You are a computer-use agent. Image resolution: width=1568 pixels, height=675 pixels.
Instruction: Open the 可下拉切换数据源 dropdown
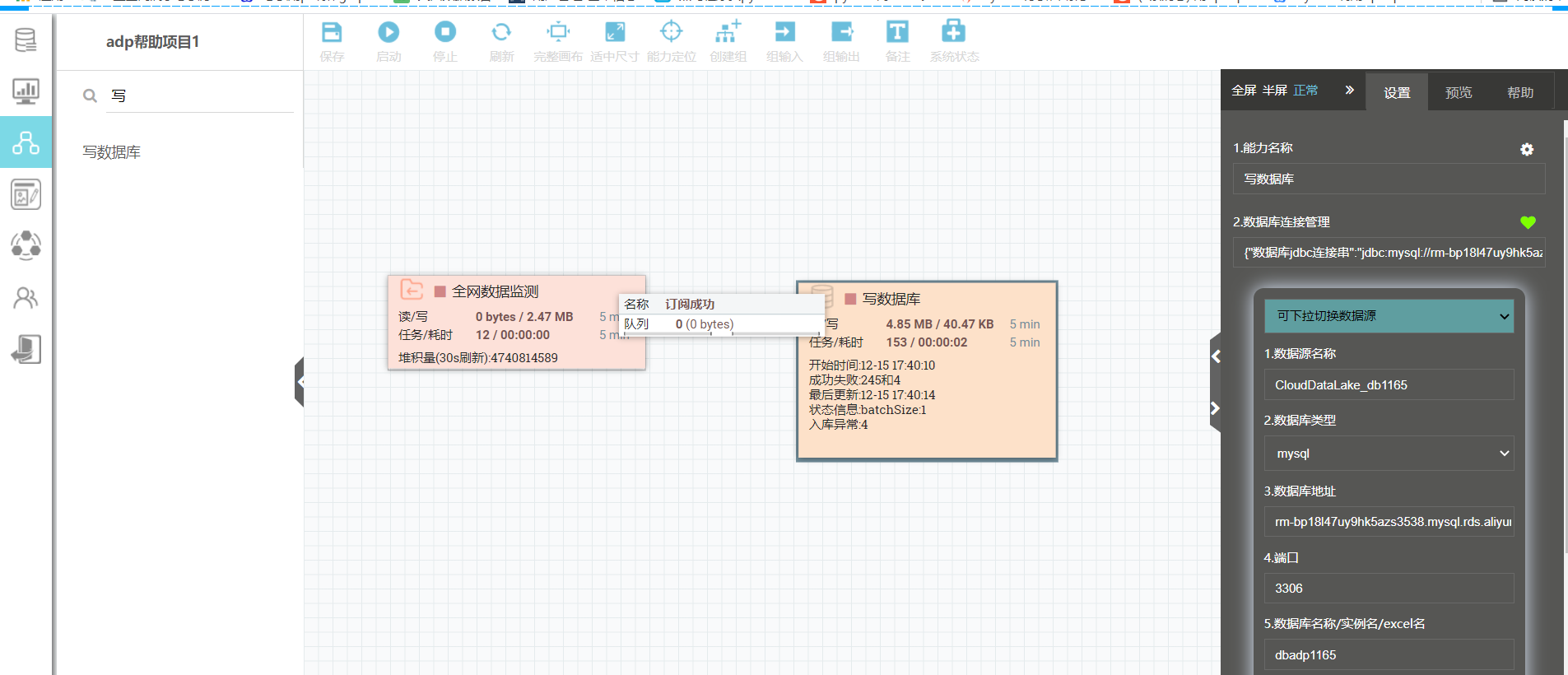tap(1389, 316)
